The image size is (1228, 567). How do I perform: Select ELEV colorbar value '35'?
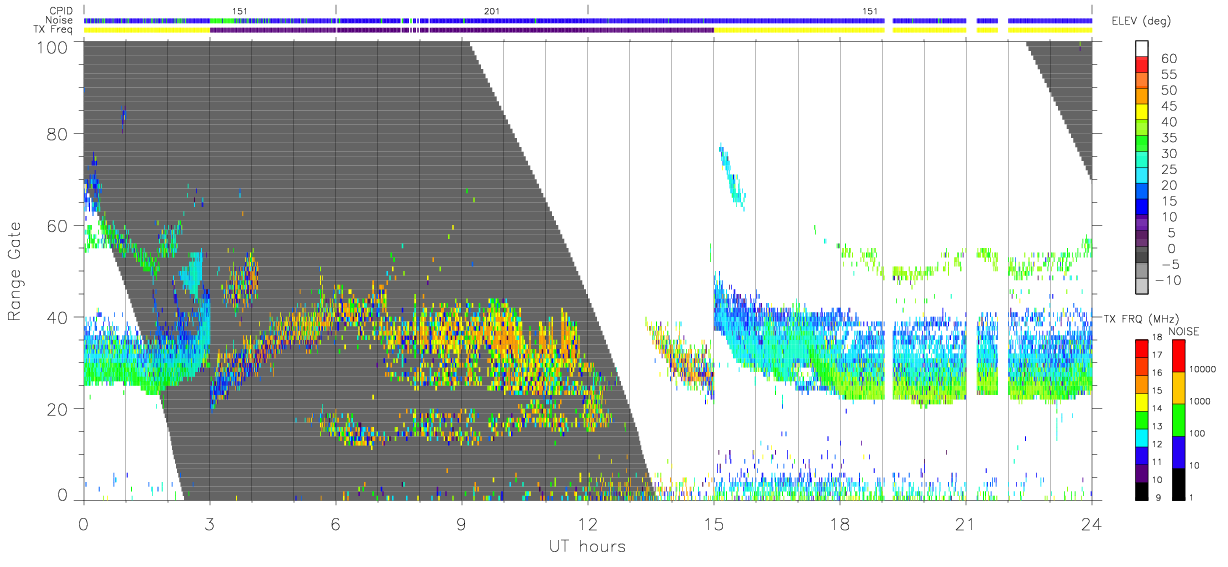[x=1167, y=138]
